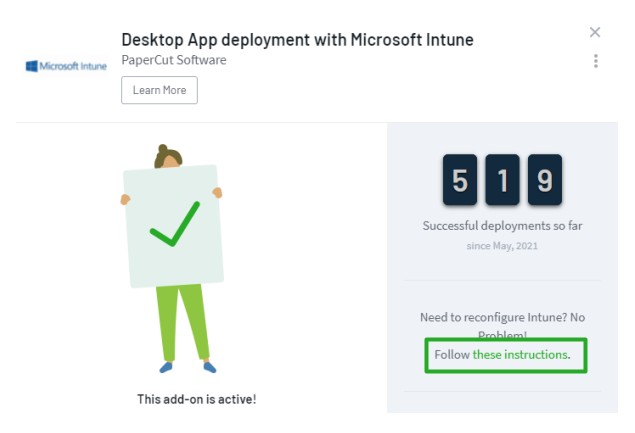The width and height of the screenshot is (635, 433).
Task: Click the Microsoft Intune logo
Action: coord(66,66)
